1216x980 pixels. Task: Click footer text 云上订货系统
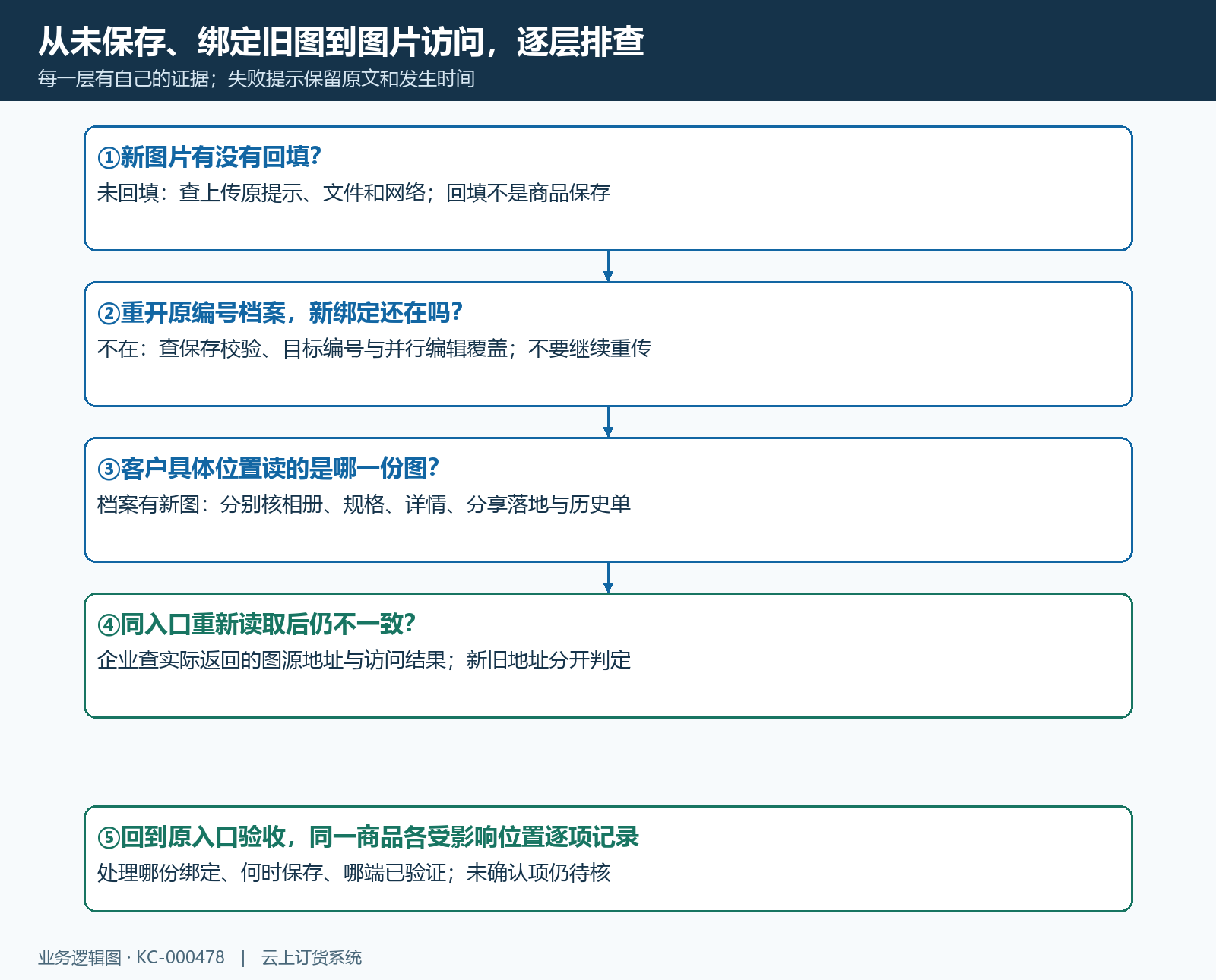tap(312, 958)
